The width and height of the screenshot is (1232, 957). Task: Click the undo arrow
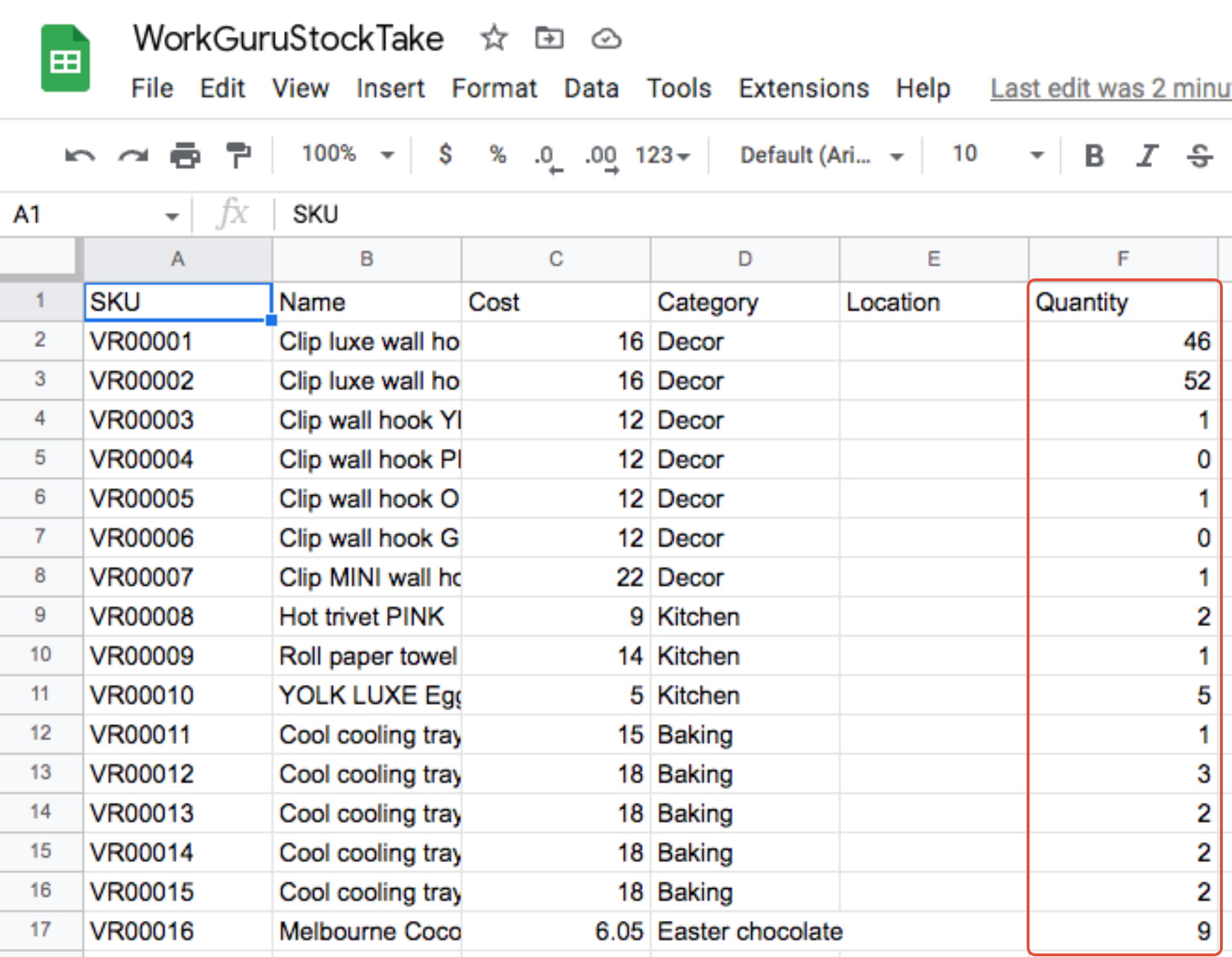(x=79, y=155)
